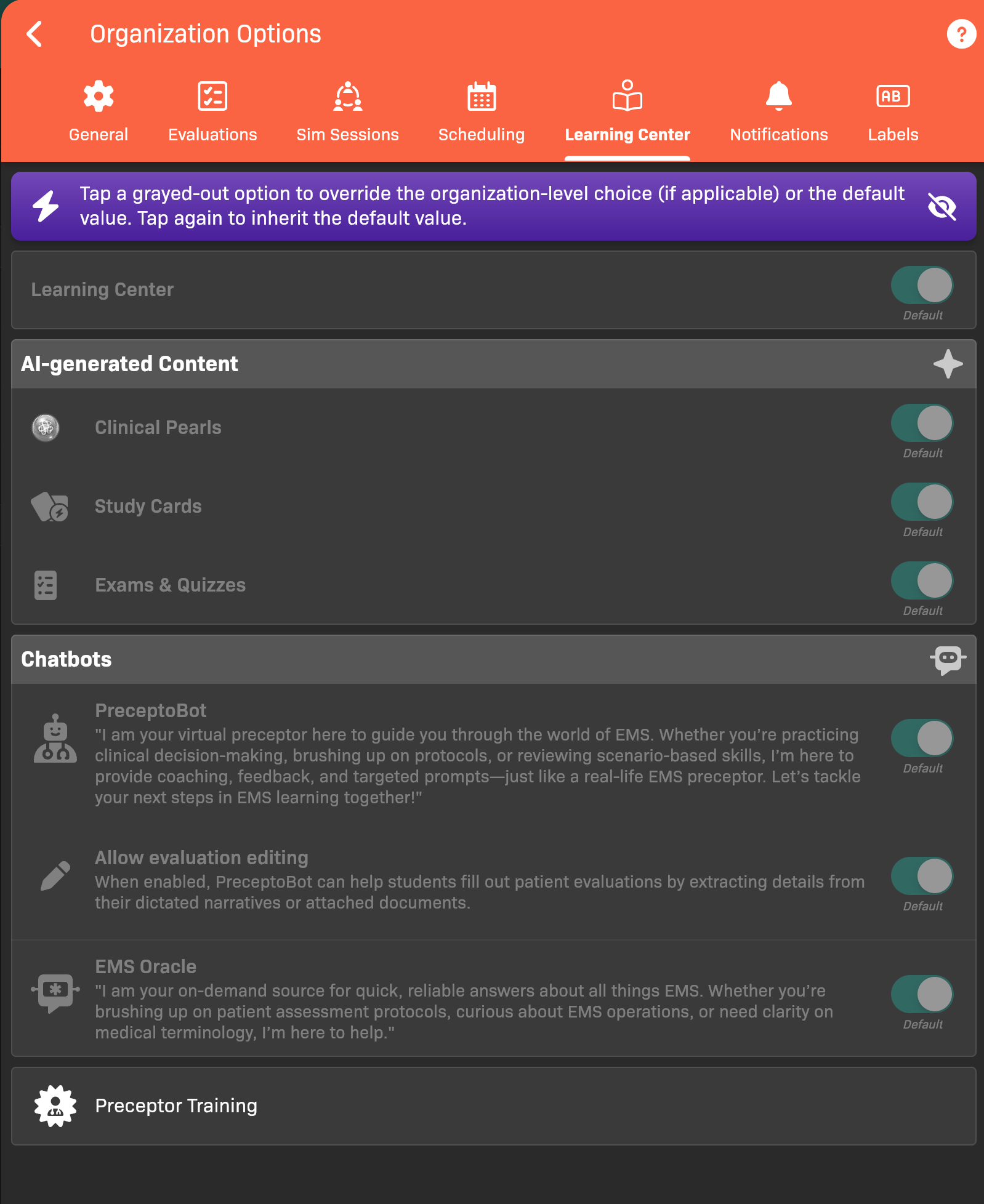The image size is (984, 1204).
Task: Click the Preceptor Training gear icon
Action: (55, 1106)
